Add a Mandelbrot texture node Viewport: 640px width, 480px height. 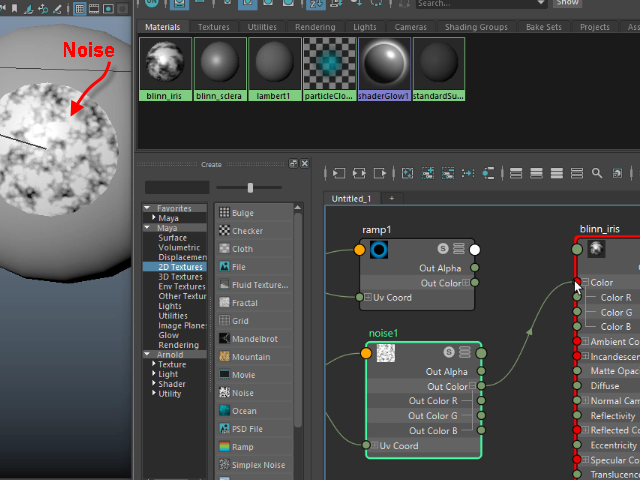tap(255, 339)
